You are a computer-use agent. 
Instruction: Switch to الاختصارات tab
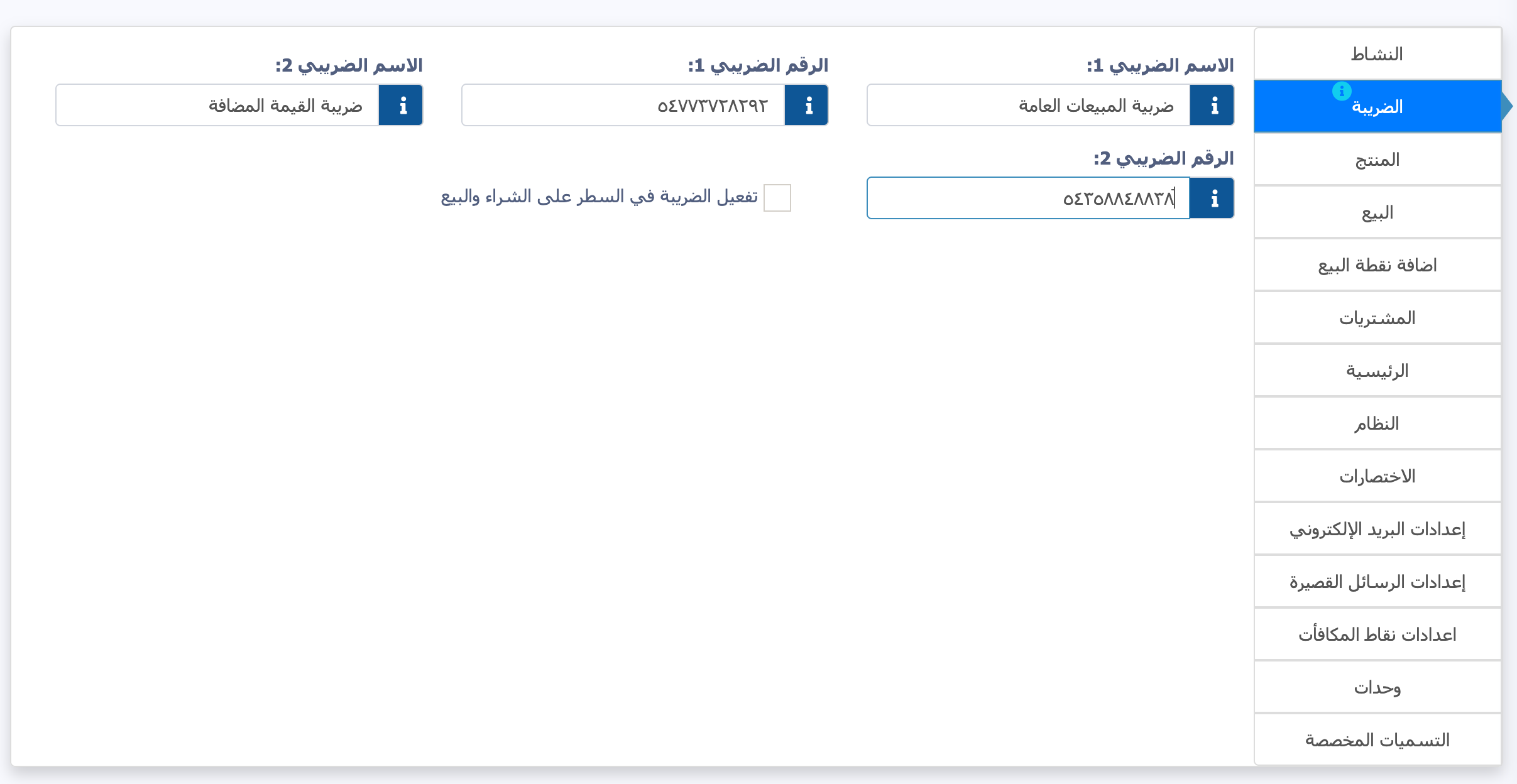pyautogui.click(x=1377, y=476)
